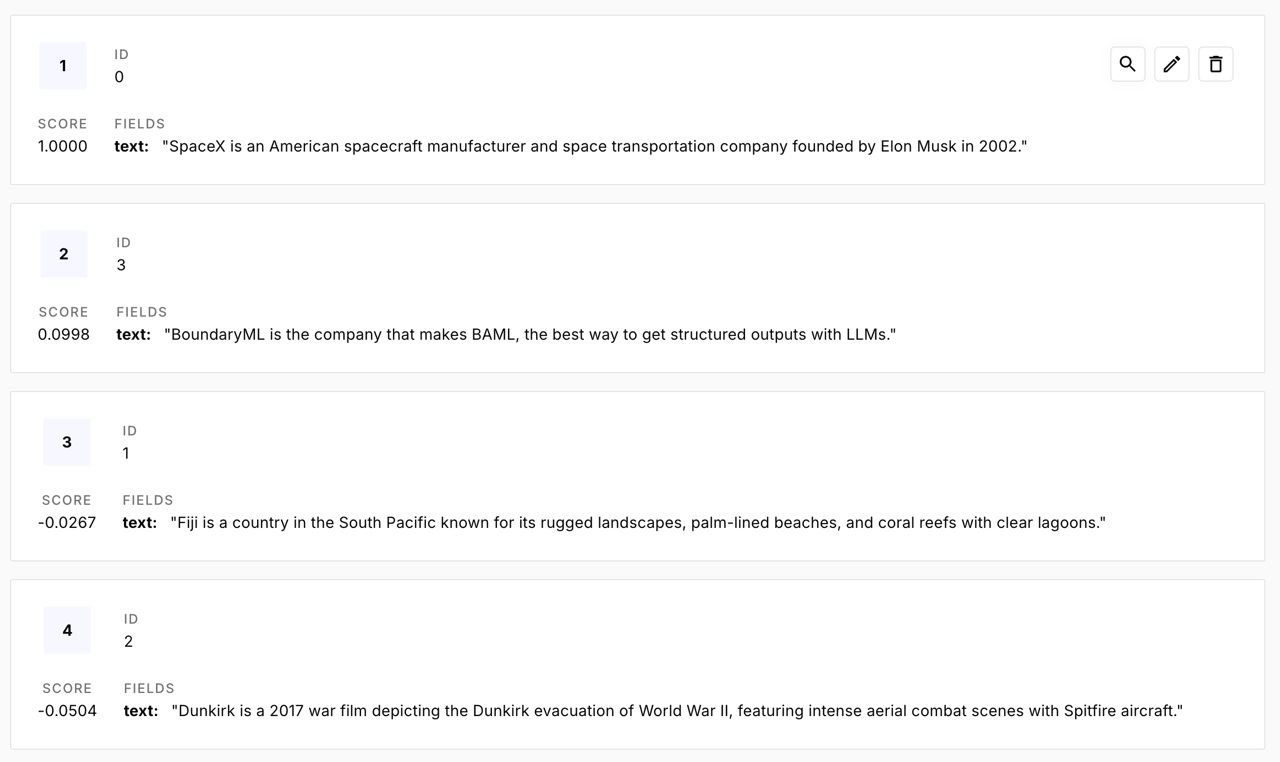Viewport: 1280px width, 762px height.
Task: Click the pencil edit icon on result 1
Action: point(1172,64)
